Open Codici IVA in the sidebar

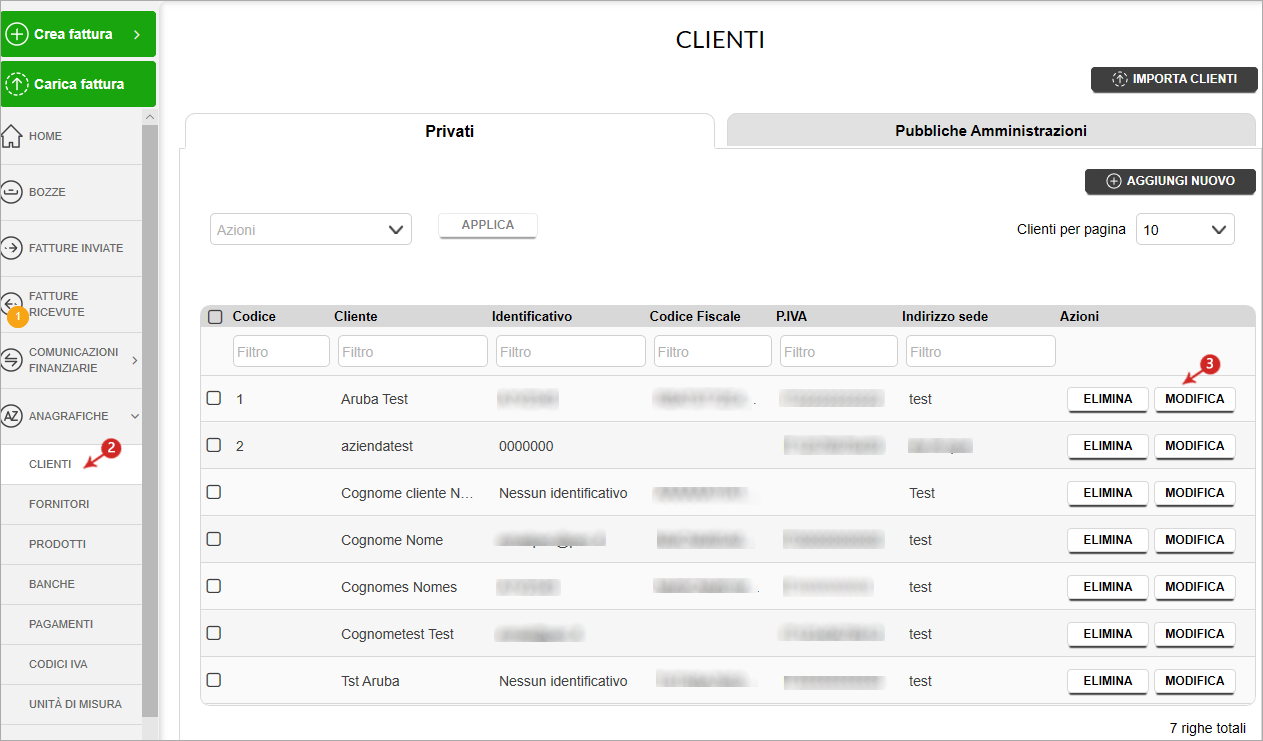click(71, 664)
